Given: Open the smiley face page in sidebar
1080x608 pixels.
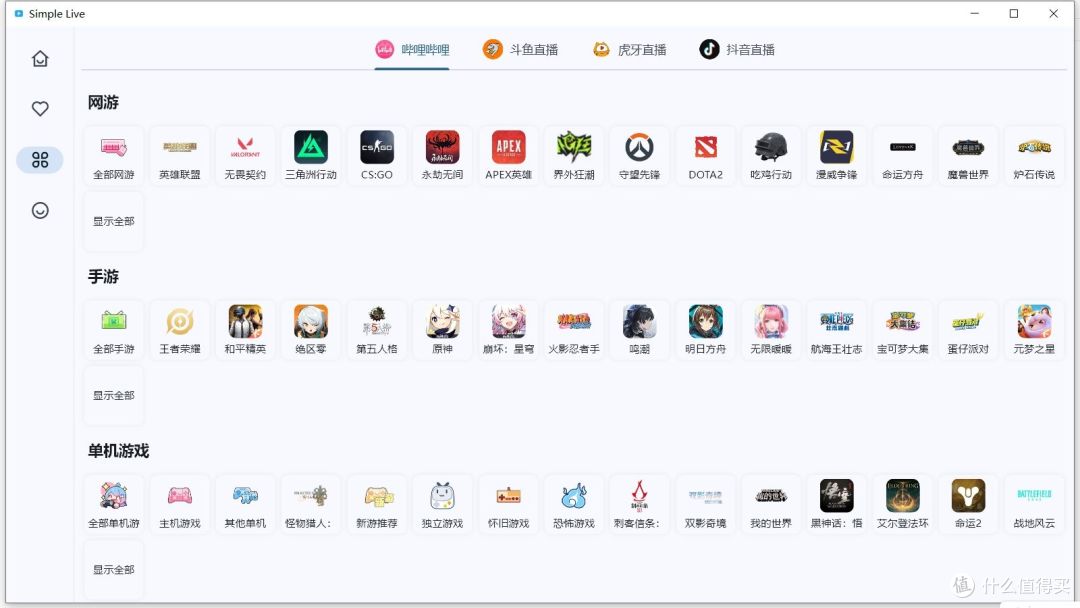Looking at the screenshot, I should click(x=40, y=211).
